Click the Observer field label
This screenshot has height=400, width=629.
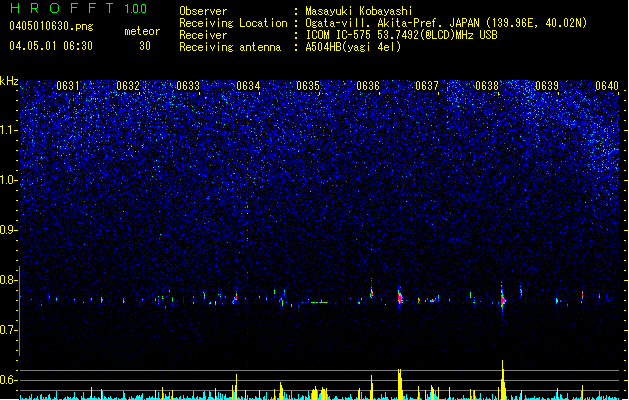[x=203, y=11]
